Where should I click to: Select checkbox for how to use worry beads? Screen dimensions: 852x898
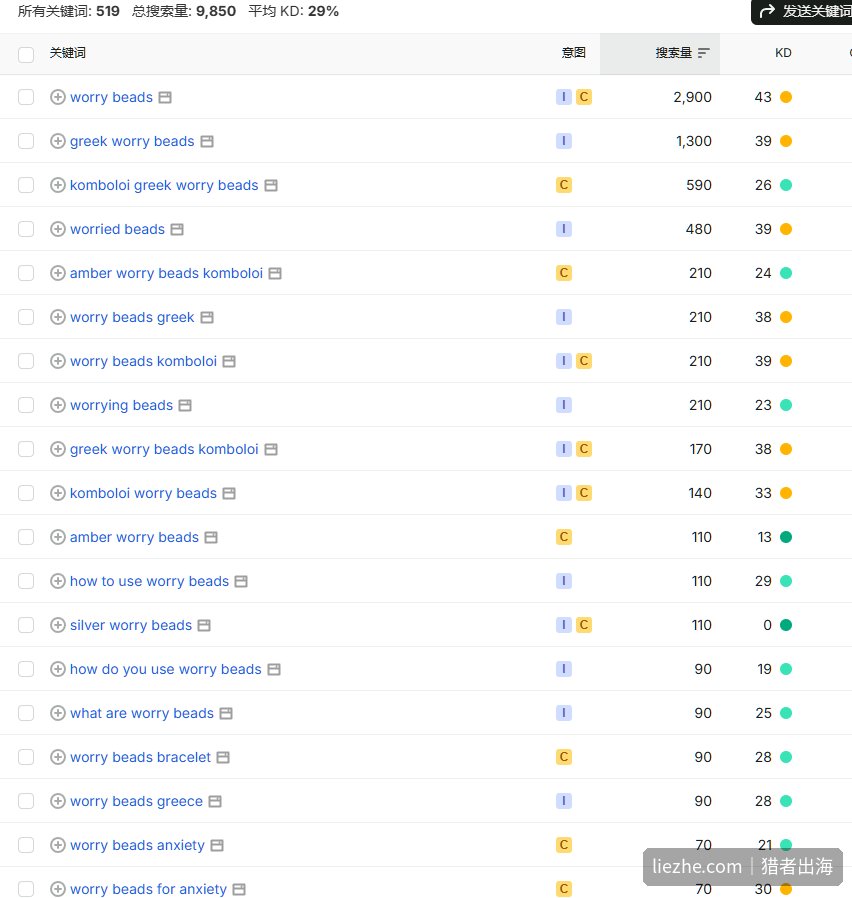tap(26, 581)
